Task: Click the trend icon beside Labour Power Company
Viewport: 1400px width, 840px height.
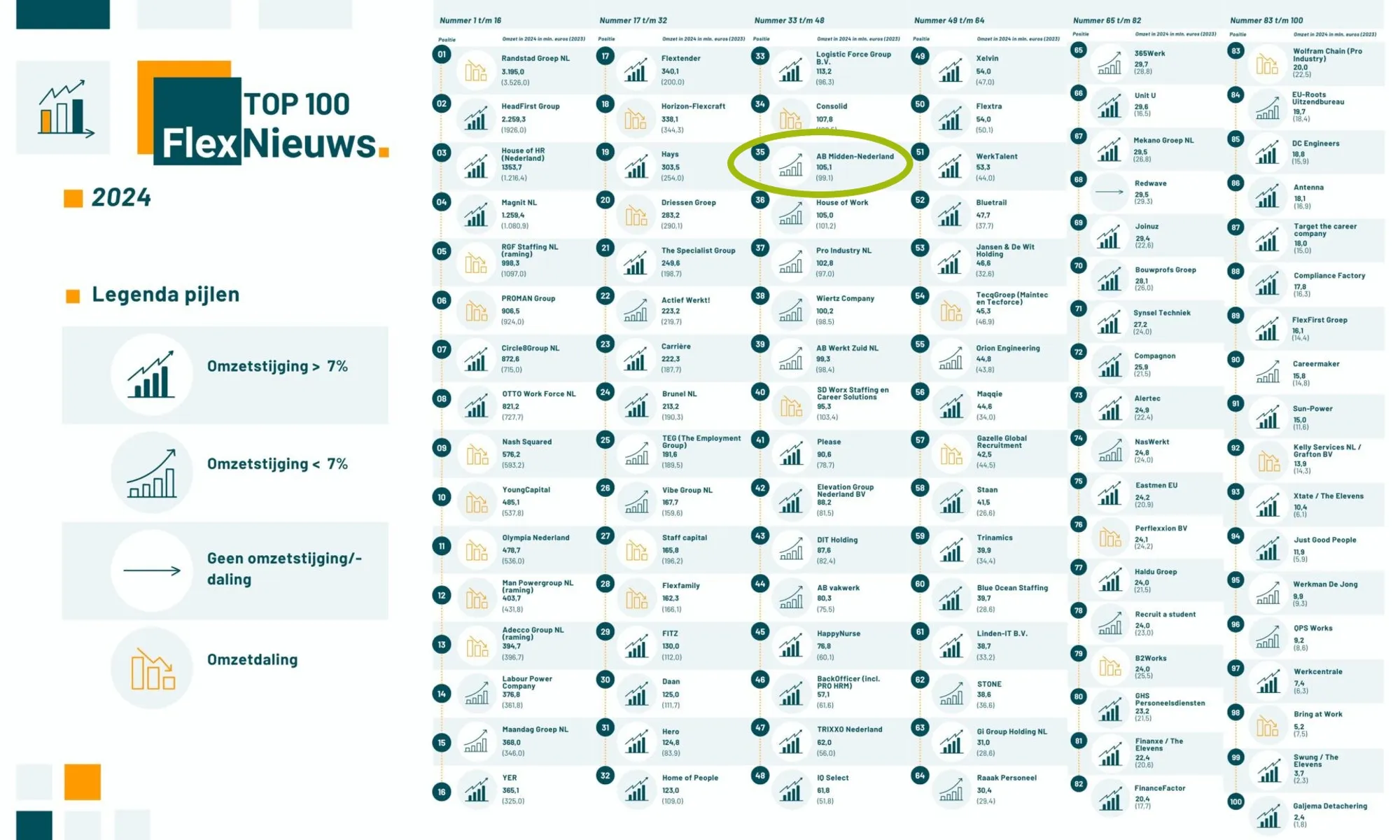Action: [x=477, y=693]
